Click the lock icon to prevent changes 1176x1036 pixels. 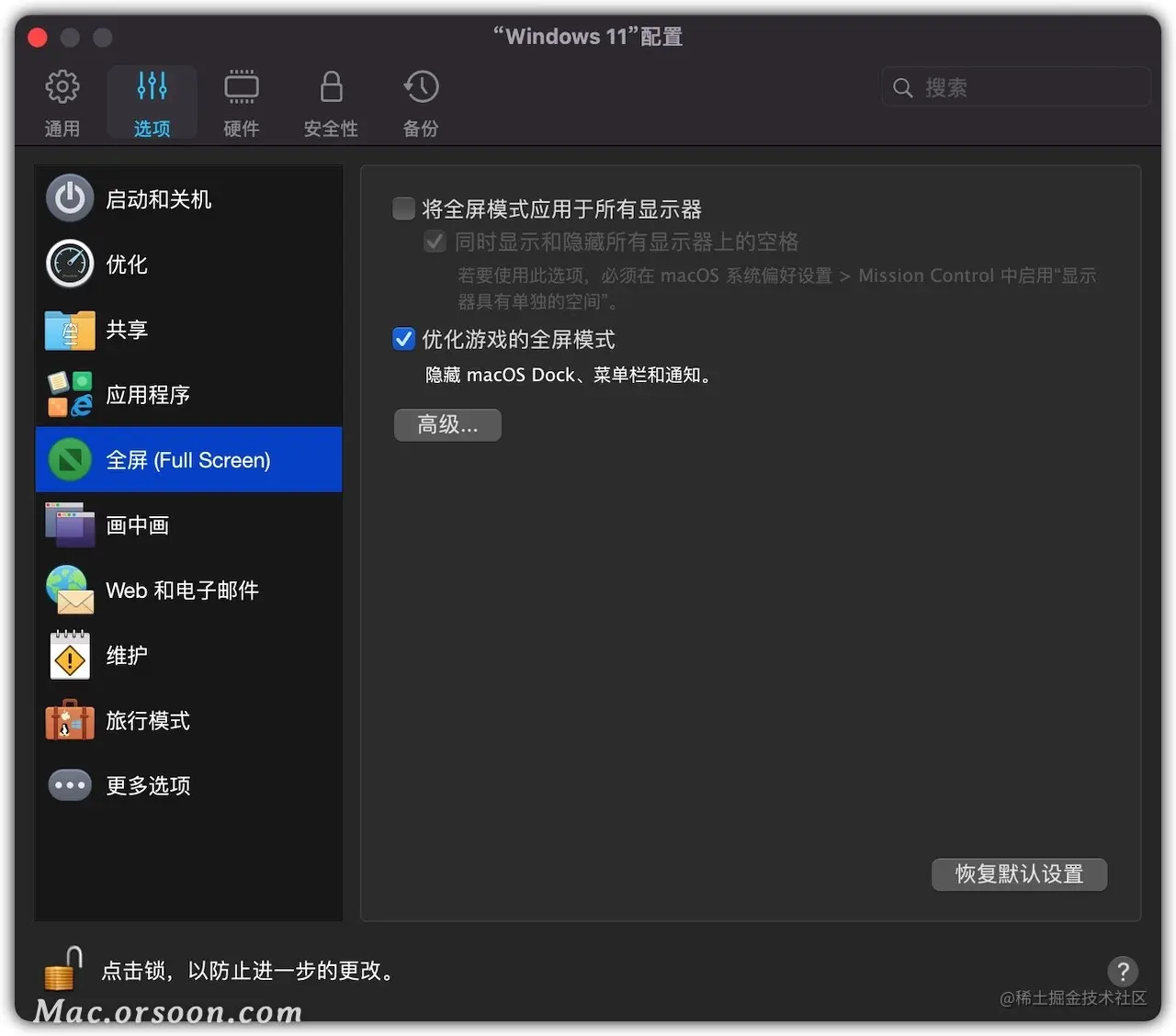point(62,970)
